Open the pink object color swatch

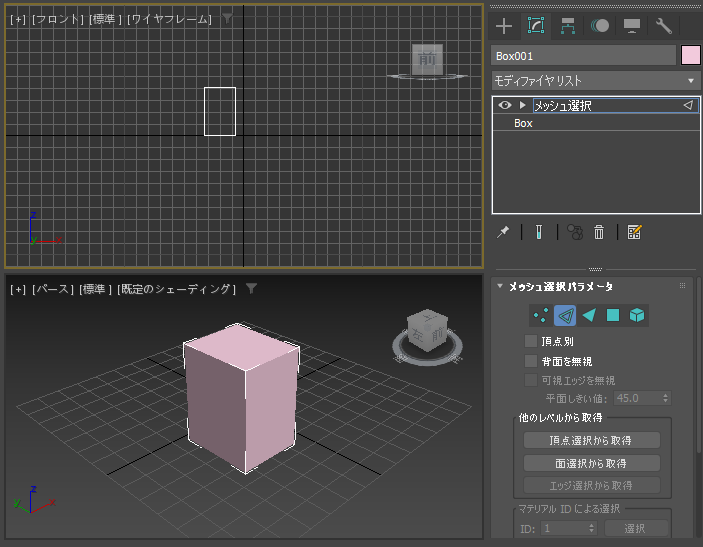point(690,56)
